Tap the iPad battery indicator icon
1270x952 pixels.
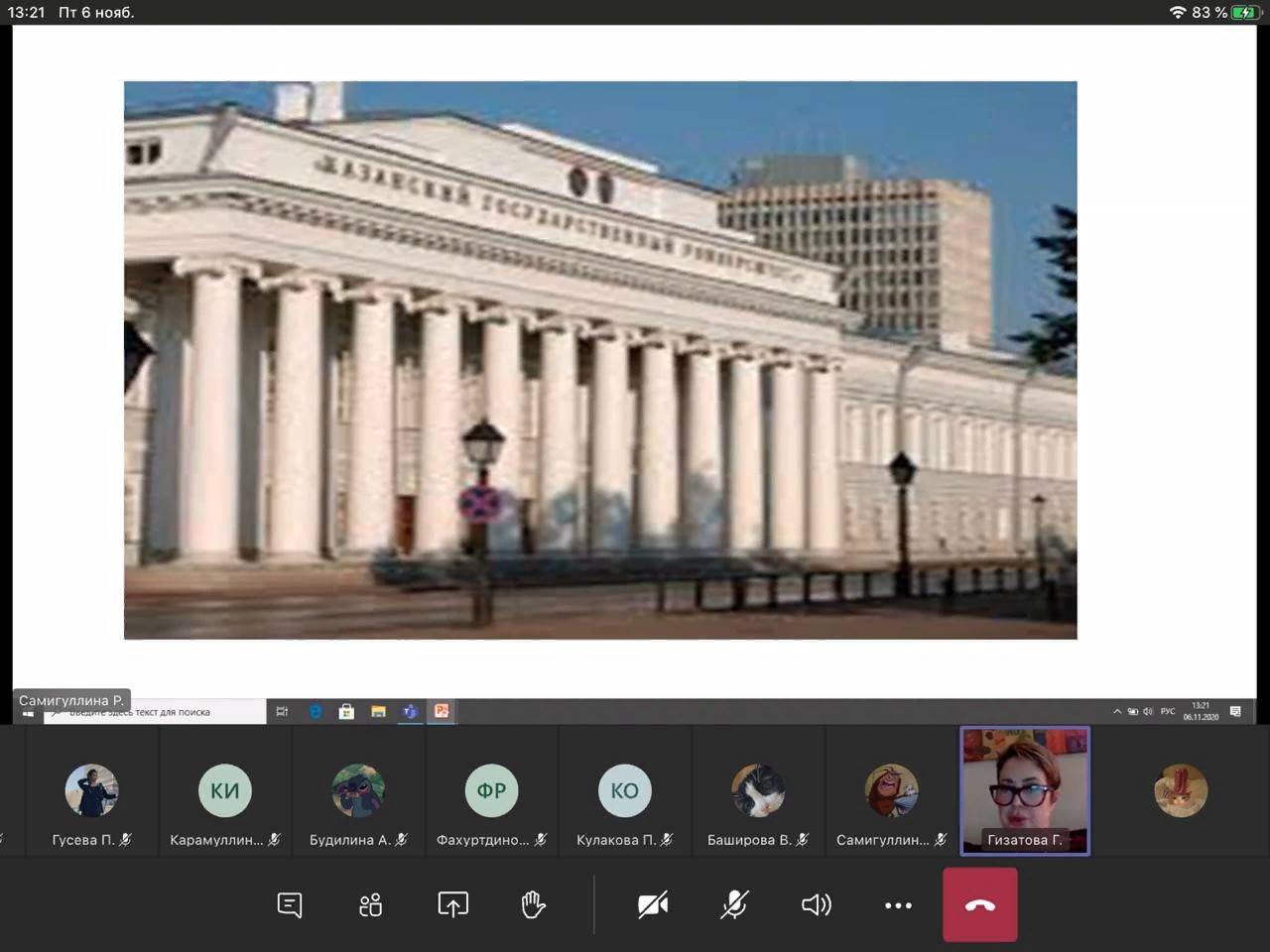click(x=1246, y=12)
